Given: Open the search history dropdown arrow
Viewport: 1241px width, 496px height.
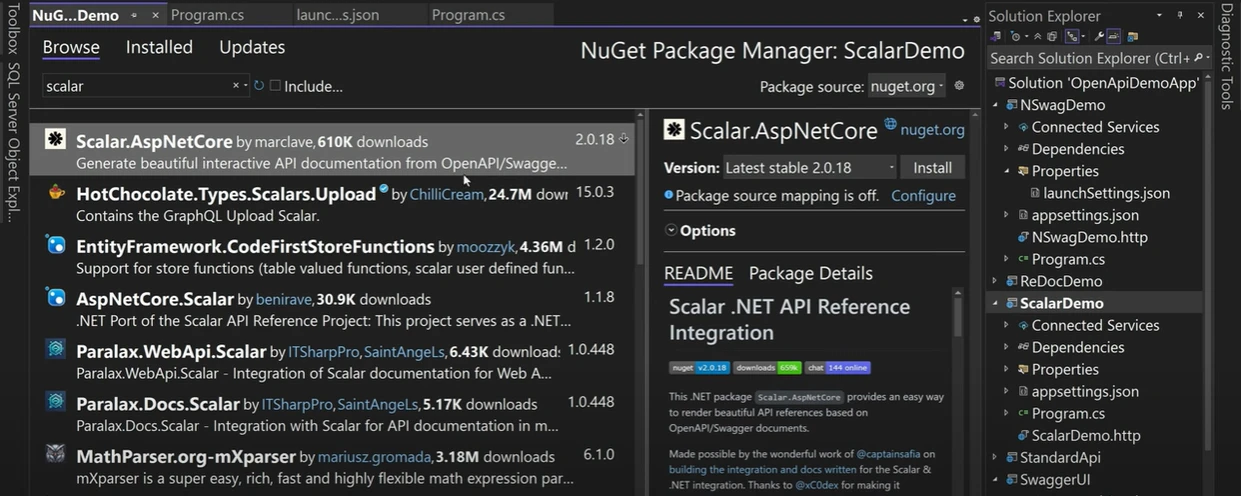Looking at the screenshot, I should click(x=246, y=86).
